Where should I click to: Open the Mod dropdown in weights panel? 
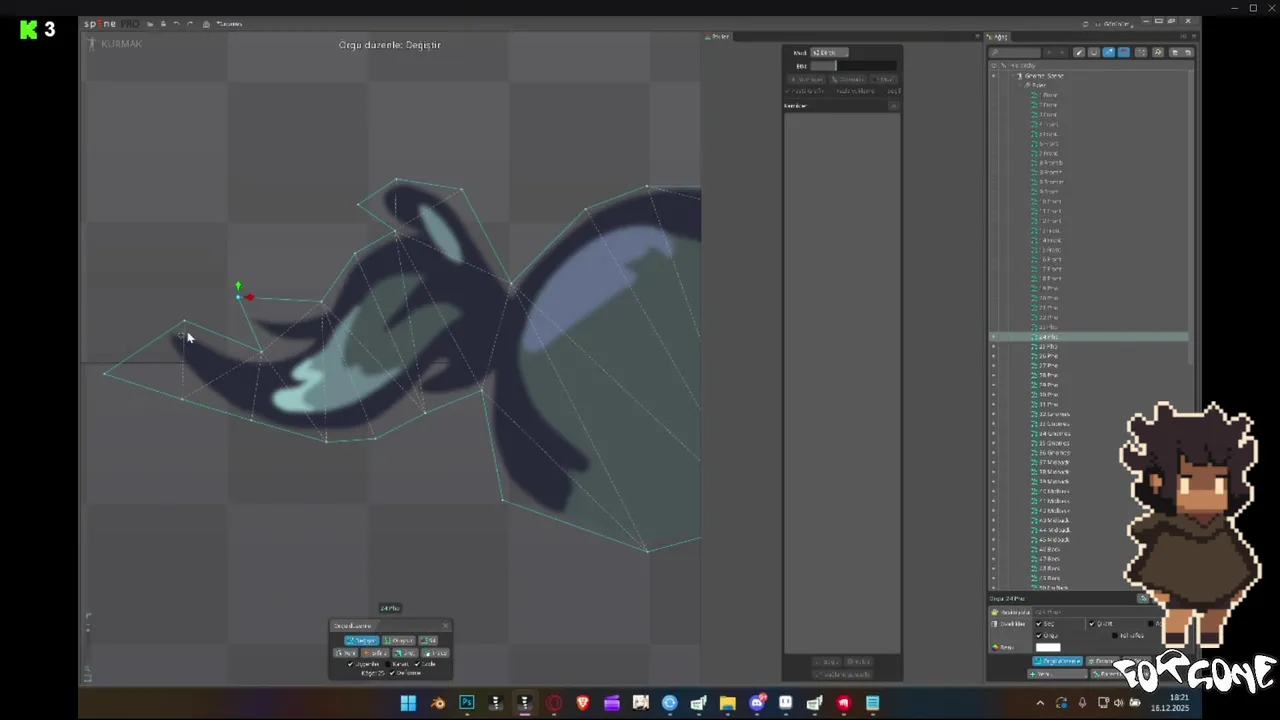829,53
